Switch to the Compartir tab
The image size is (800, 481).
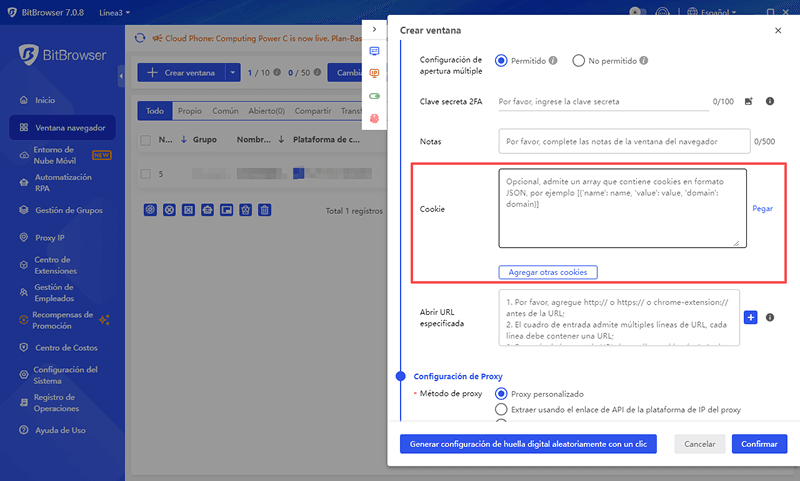tap(313, 111)
